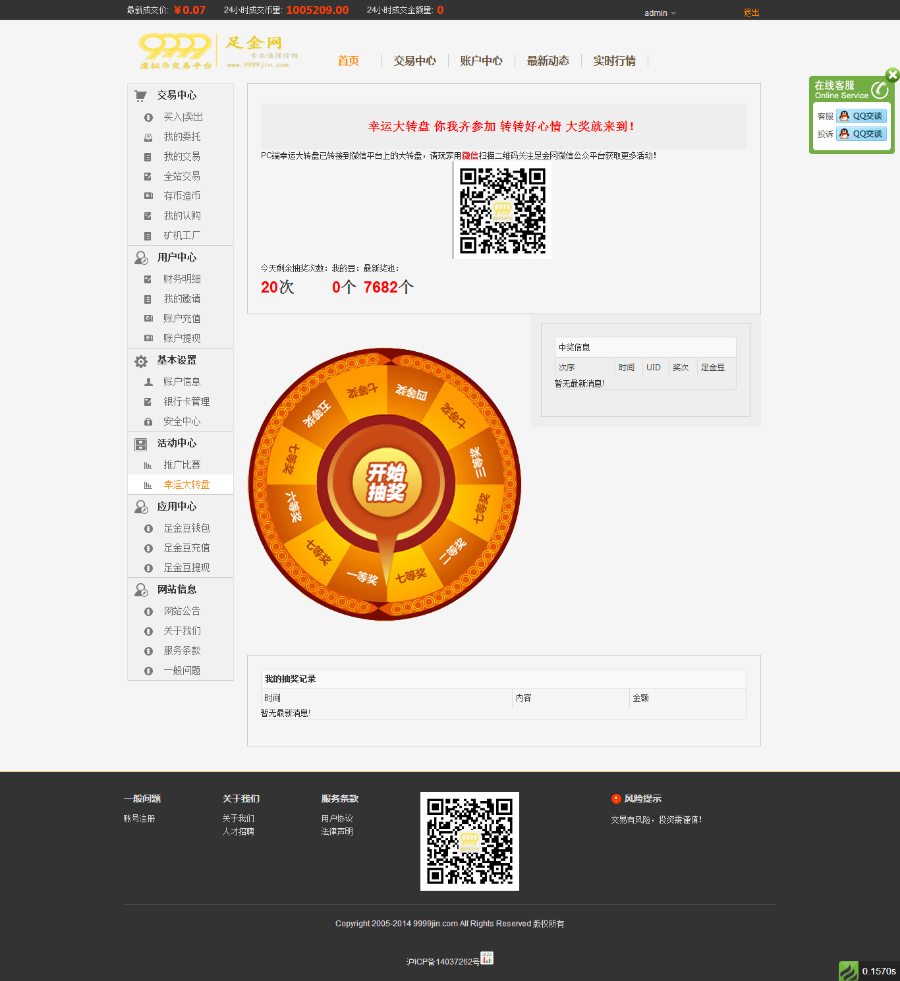Image resolution: width=900 pixels, height=981 pixels.
Task: Click the icon next to 存币造币
Action: coord(148,196)
